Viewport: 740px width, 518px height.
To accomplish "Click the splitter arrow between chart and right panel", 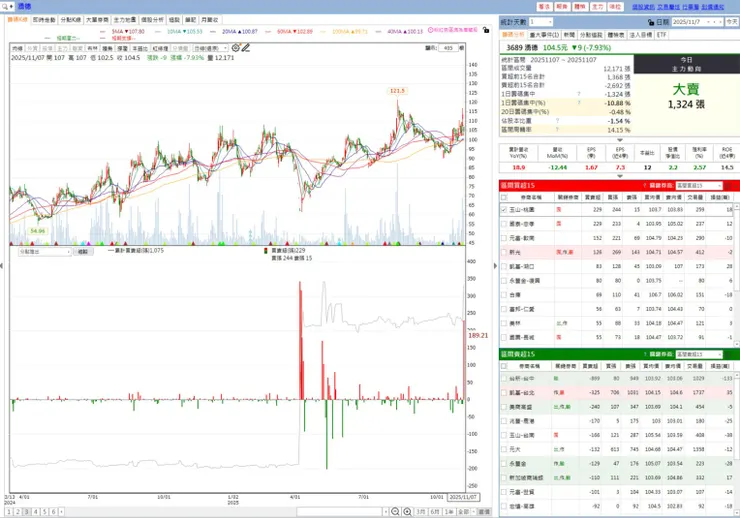I will [496, 266].
